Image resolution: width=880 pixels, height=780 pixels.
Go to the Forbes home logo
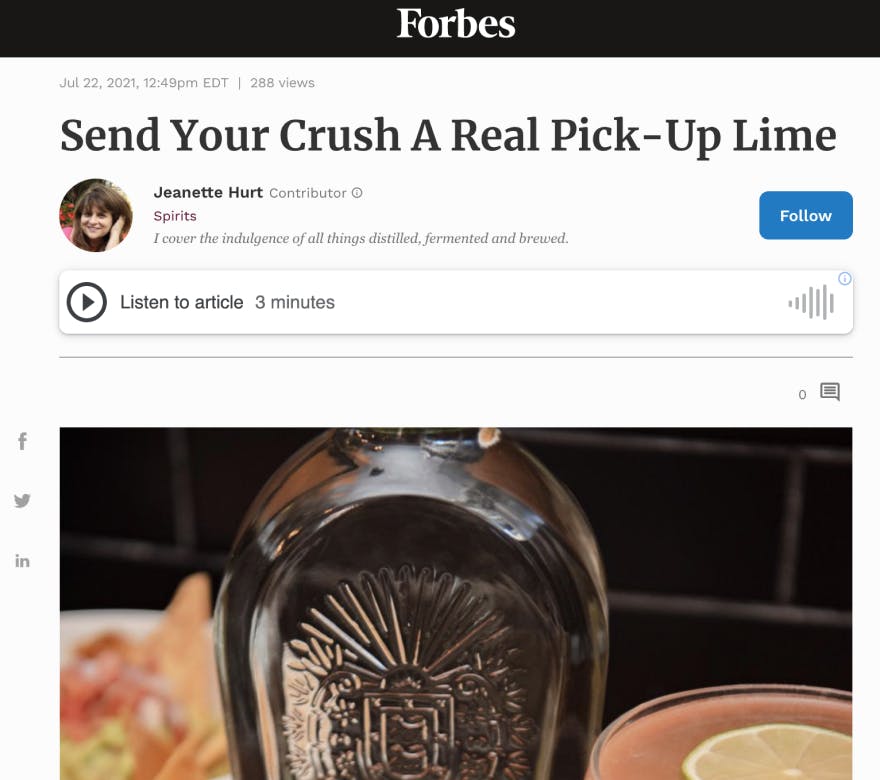click(456, 24)
